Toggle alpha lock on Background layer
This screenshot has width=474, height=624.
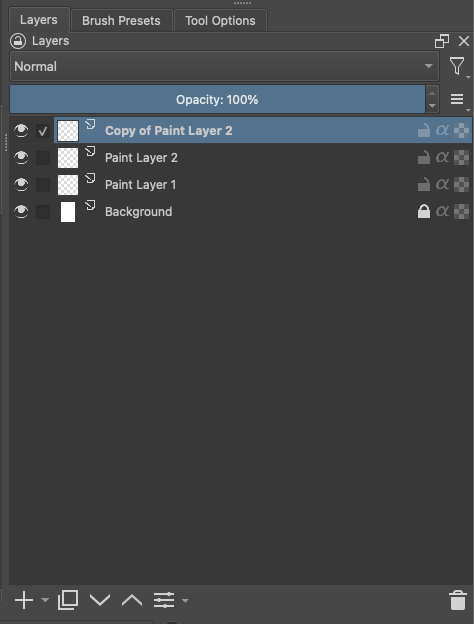tap(461, 212)
